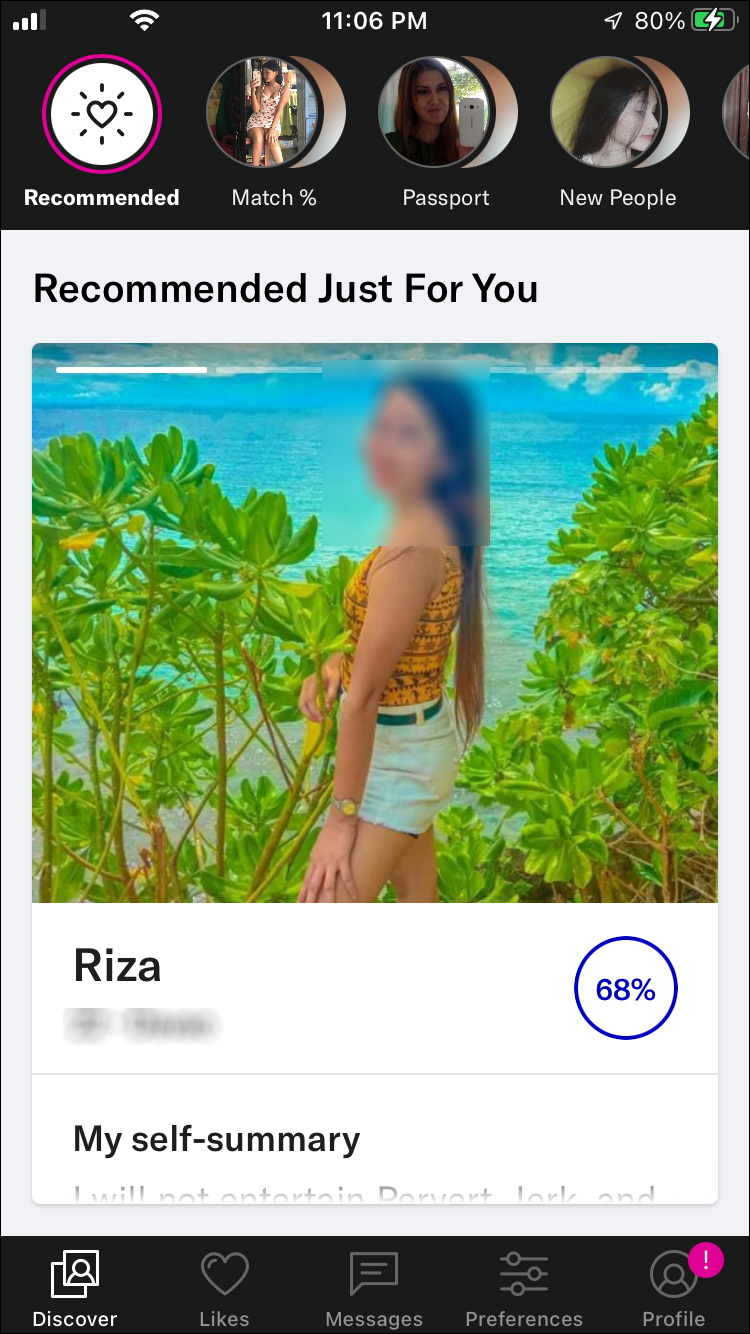Open the New People category thumbnail

pyautogui.click(x=606, y=111)
